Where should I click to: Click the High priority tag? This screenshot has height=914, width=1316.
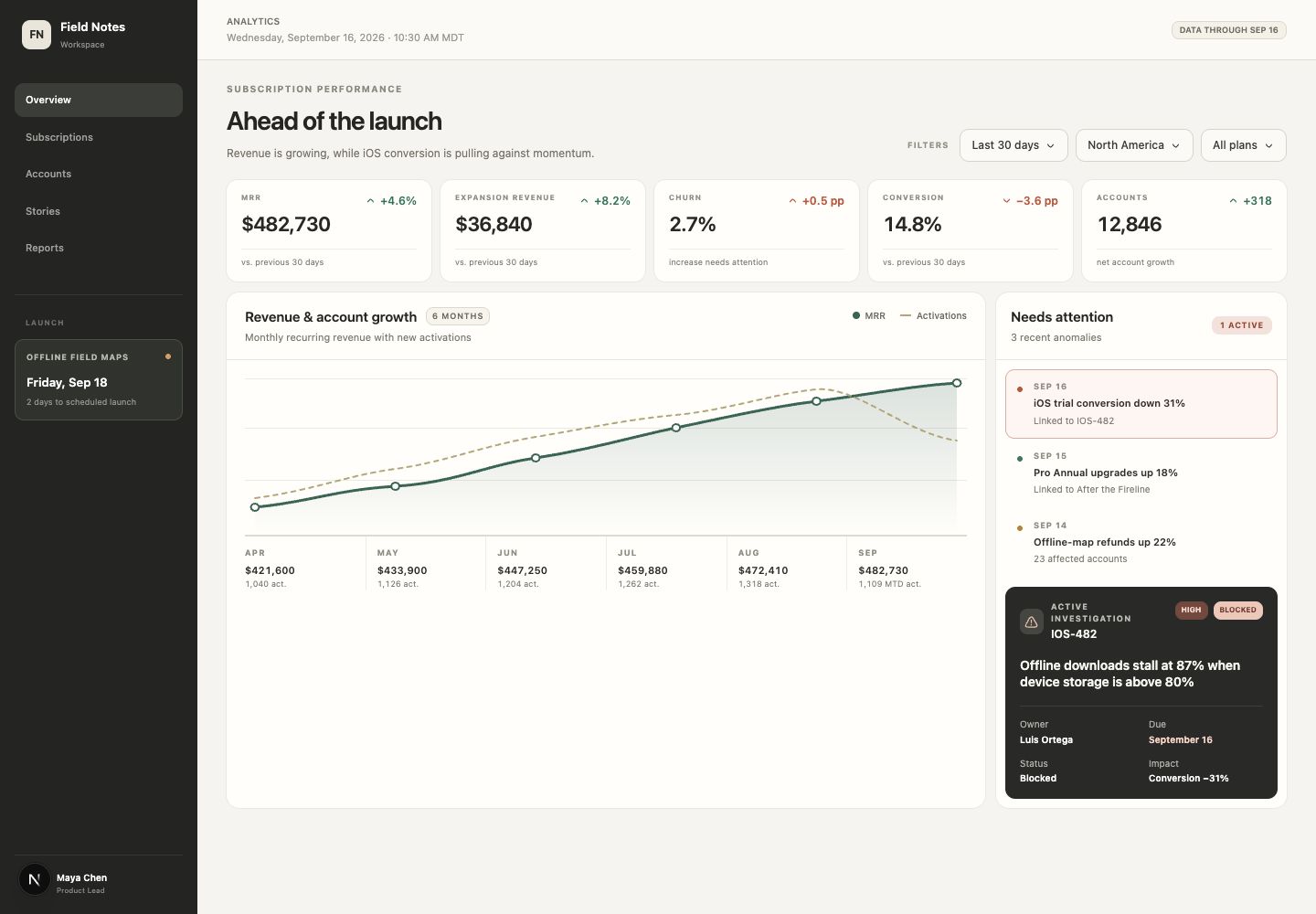coord(1191,611)
